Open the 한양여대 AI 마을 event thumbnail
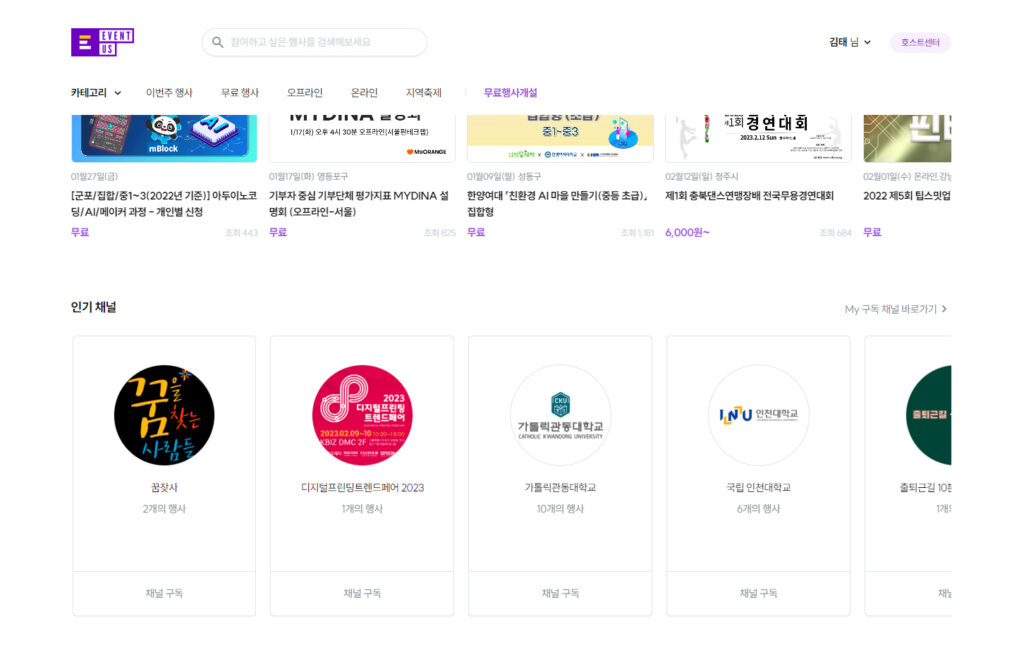Image resolution: width=1024 pixels, height=655 pixels. point(560,138)
